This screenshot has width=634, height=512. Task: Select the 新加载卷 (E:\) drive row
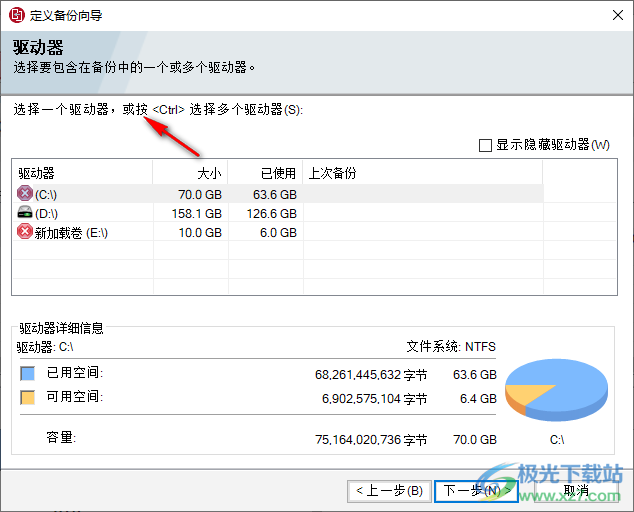click(278, 232)
